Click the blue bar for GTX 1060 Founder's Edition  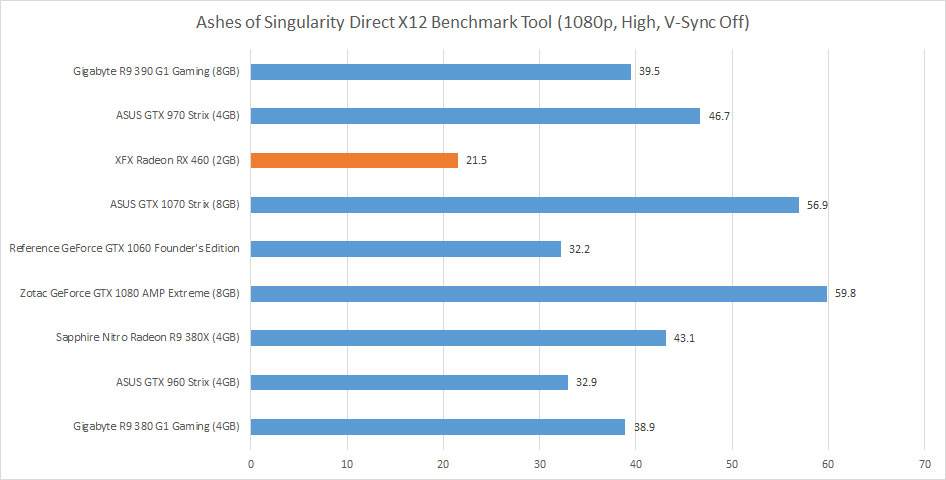click(406, 249)
